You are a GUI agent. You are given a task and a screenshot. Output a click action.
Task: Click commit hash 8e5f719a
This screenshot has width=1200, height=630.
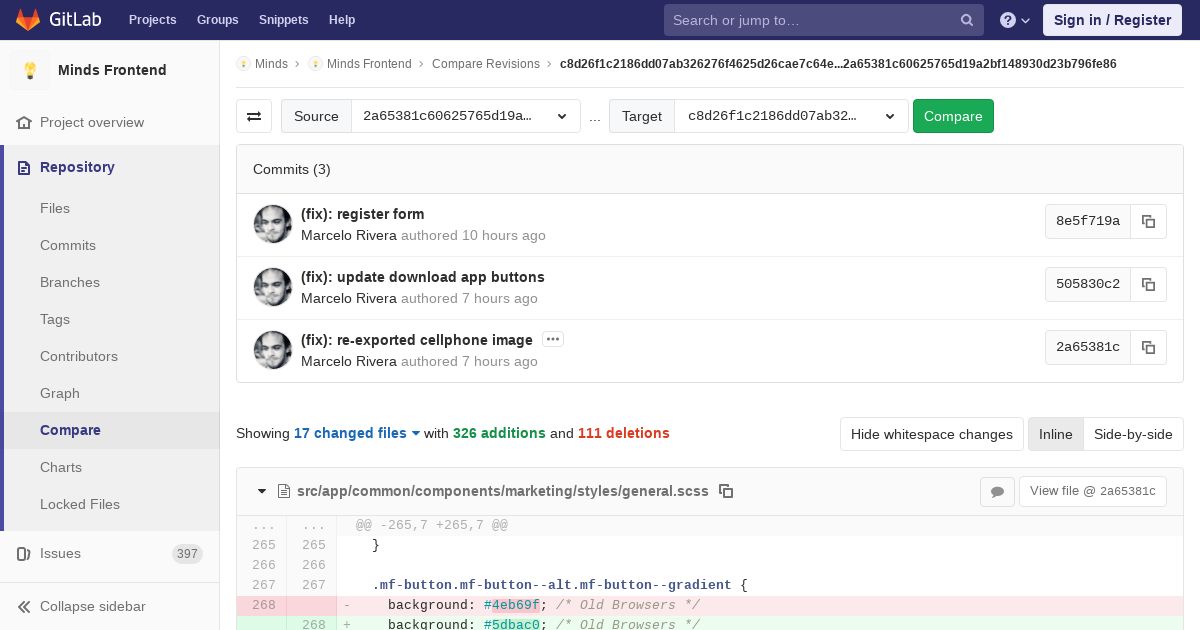coord(1088,221)
